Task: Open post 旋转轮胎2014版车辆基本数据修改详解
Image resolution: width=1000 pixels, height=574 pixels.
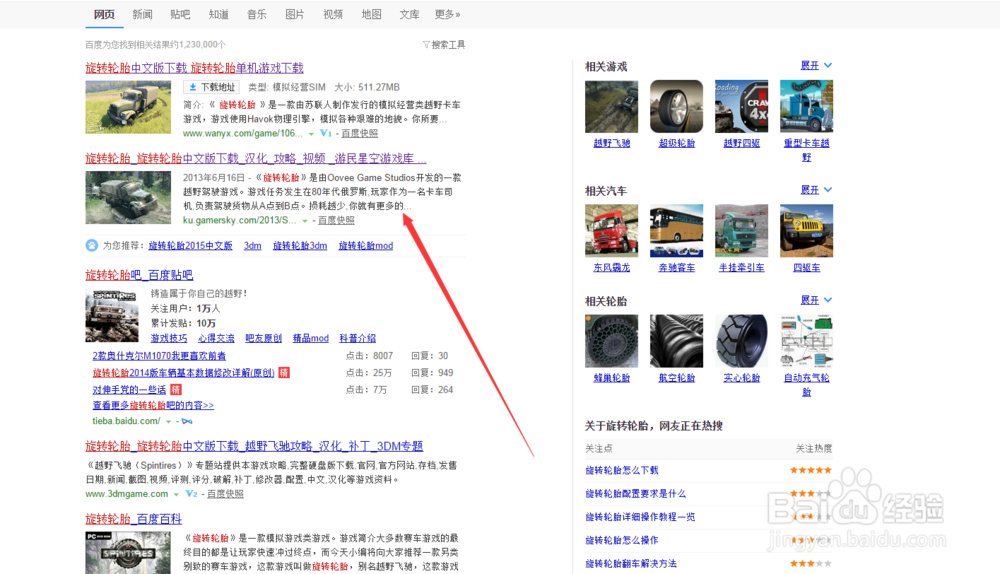Action: tap(184, 372)
